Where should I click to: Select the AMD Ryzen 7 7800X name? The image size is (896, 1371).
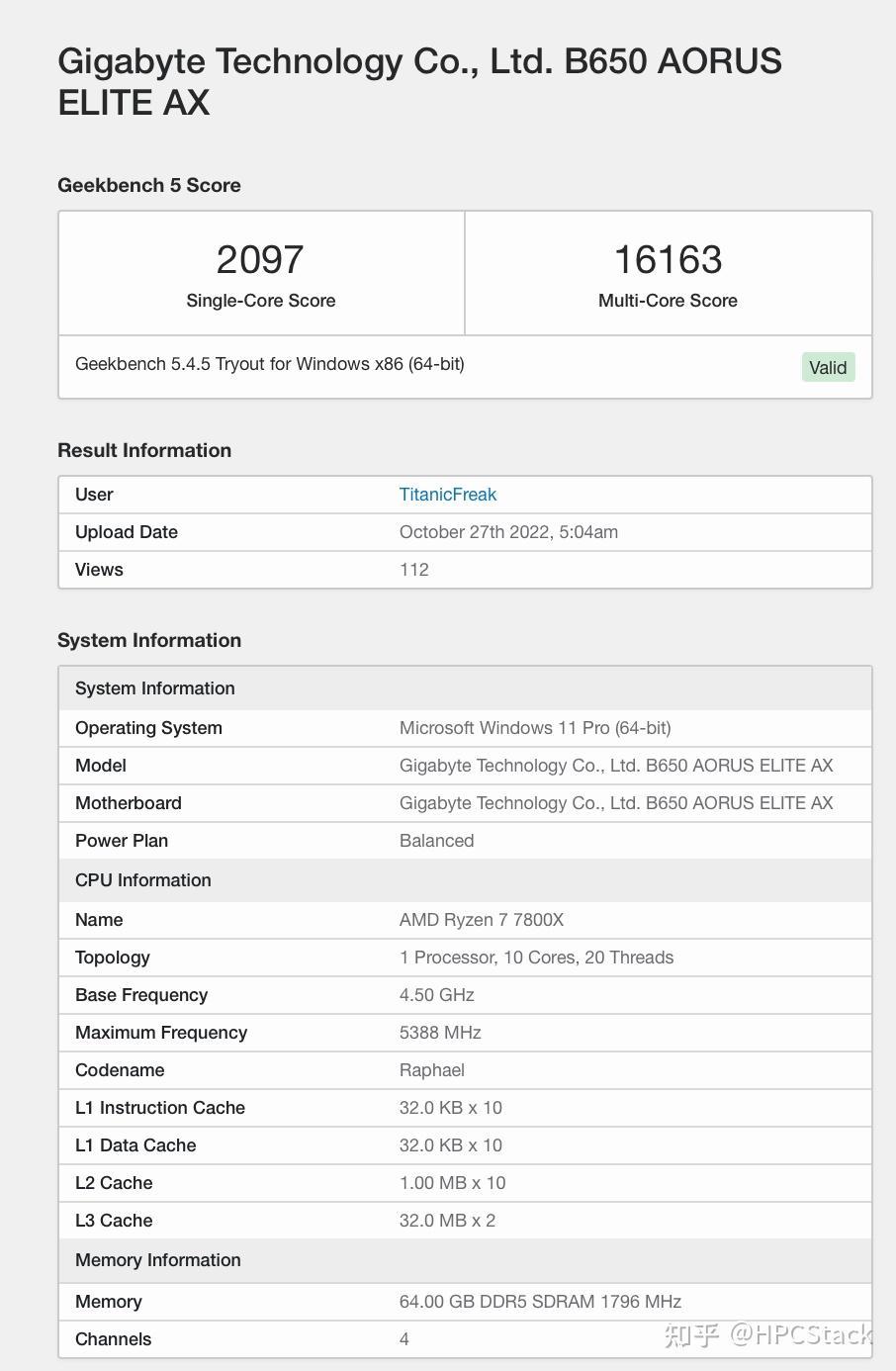click(482, 920)
